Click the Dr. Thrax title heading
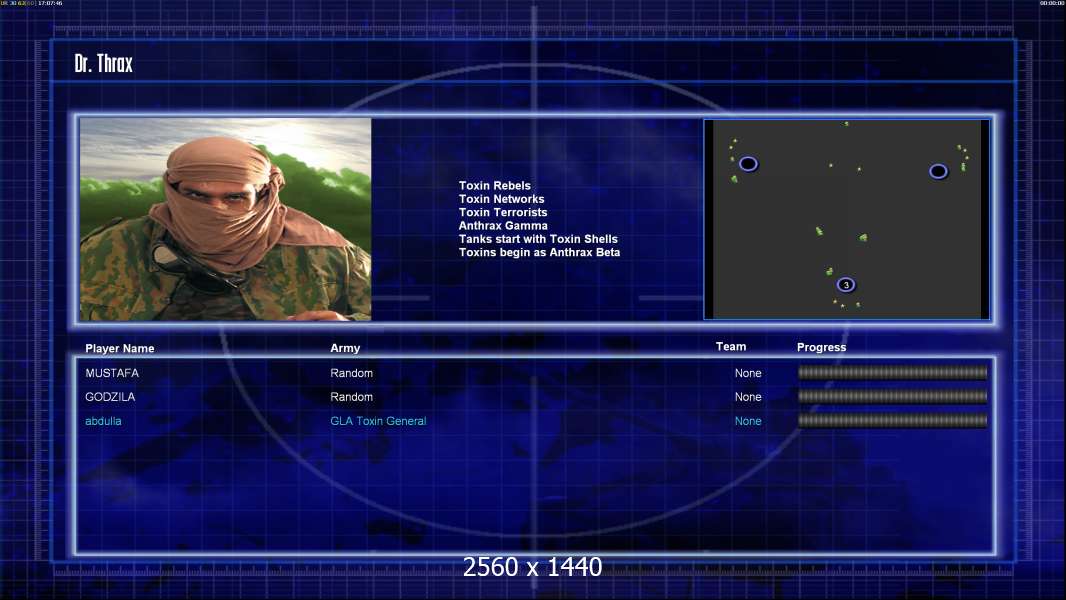The width and height of the screenshot is (1066, 600). [103, 64]
